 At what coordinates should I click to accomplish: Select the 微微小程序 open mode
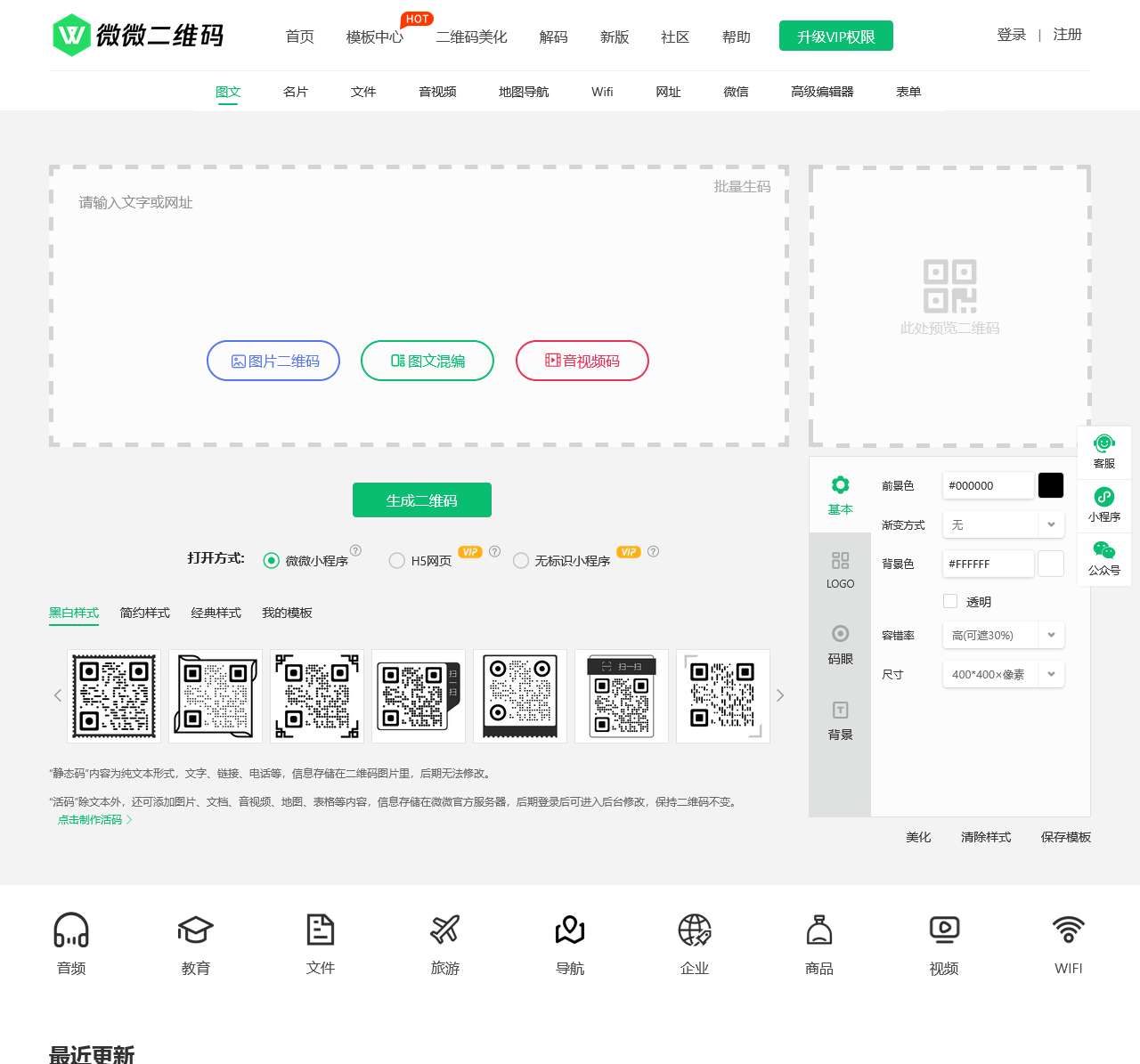[271, 560]
